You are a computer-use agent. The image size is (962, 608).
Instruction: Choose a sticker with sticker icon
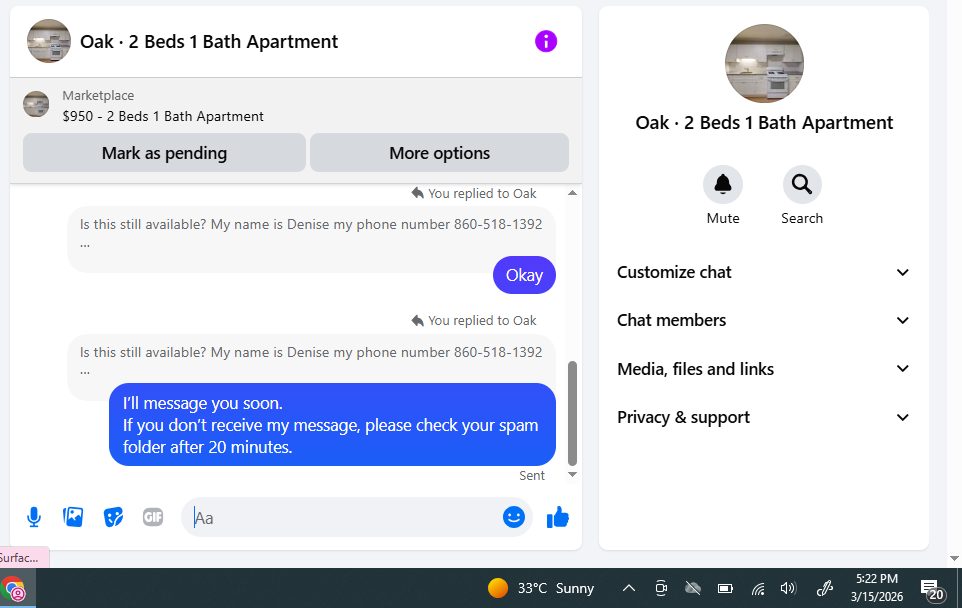coord(114,517)
